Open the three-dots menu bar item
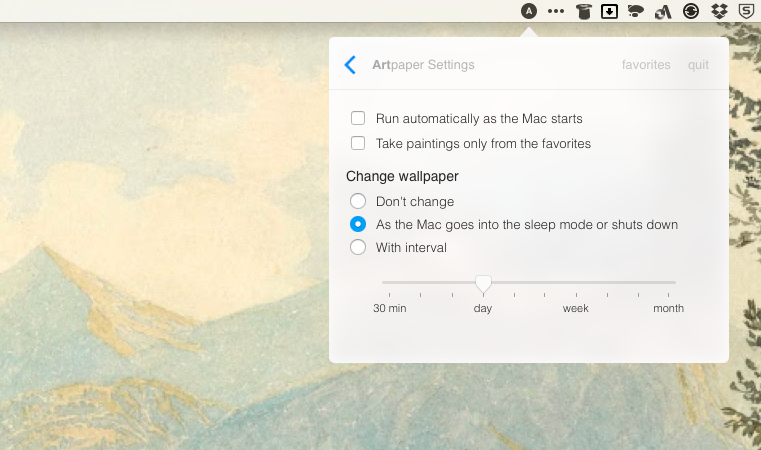 click(x=556, y=11)
